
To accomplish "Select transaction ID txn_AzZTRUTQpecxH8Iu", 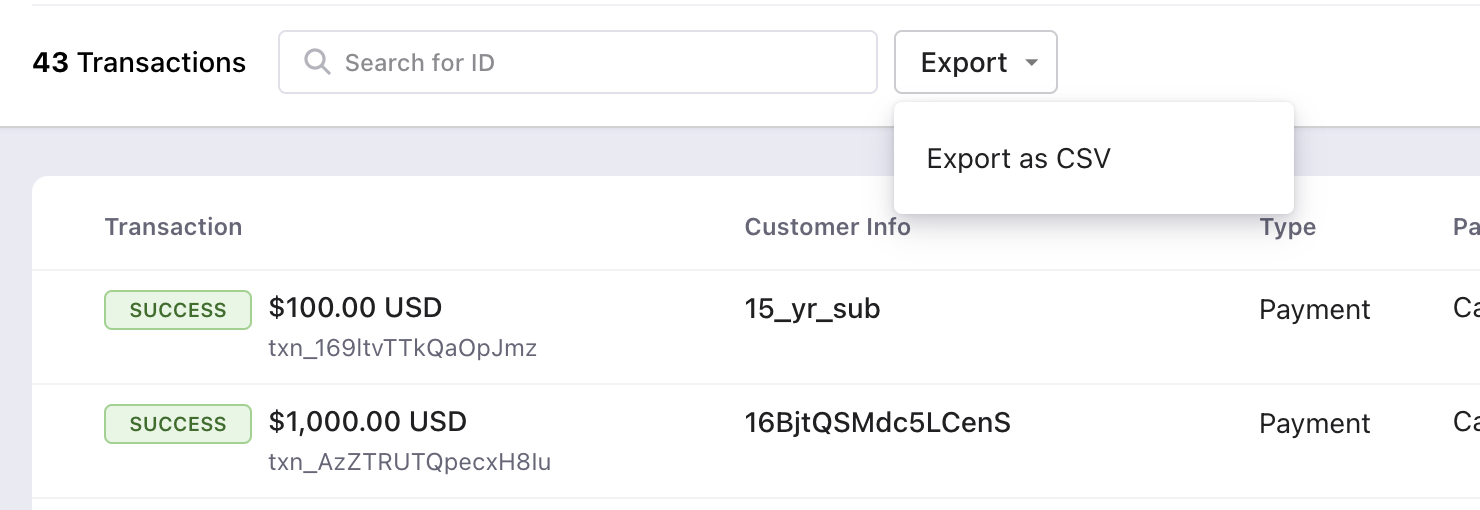I will (x=409, y=462).
